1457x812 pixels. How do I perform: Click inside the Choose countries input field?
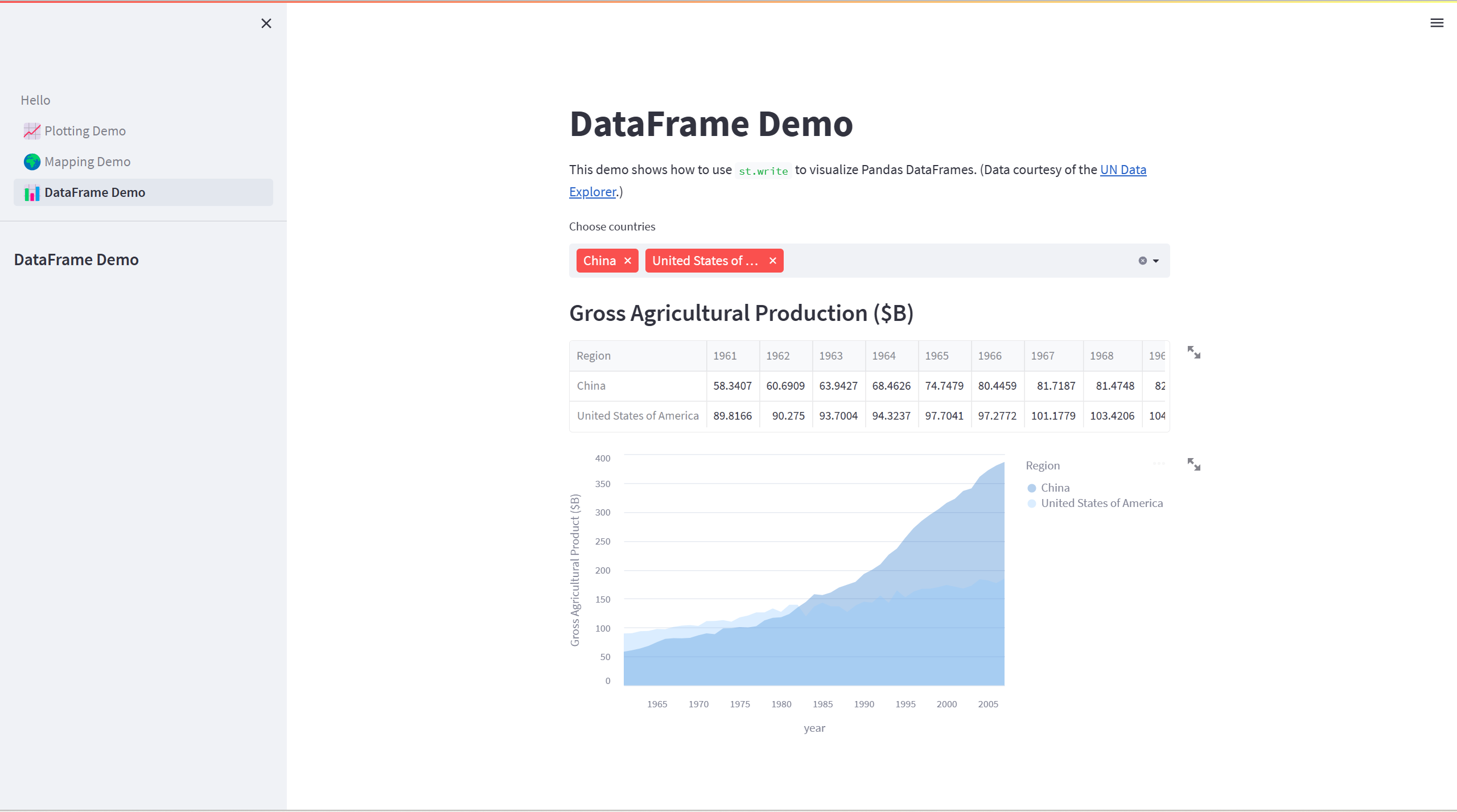pyautogui.click(x=956, y=261)
